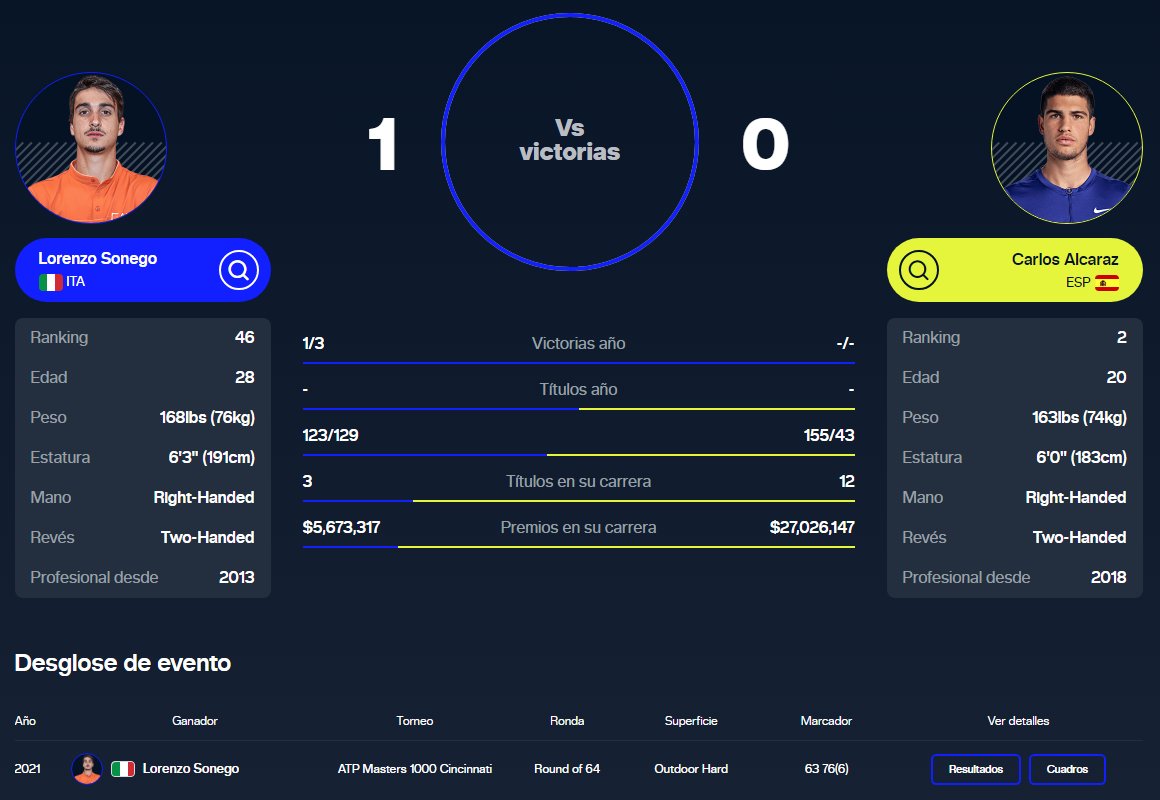1160x800 pixels.
Task: Click Lorenzo Sonego's name in the blue banner
Action: point(98,258)
